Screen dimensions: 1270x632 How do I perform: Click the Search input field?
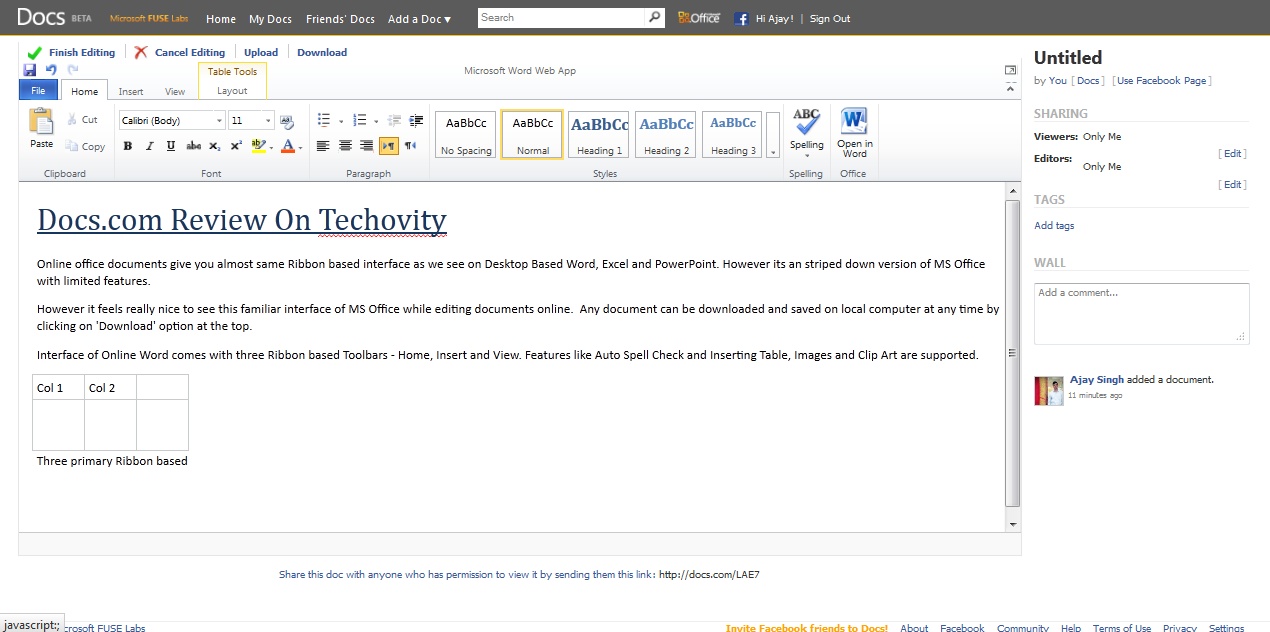tap(562, 17)
